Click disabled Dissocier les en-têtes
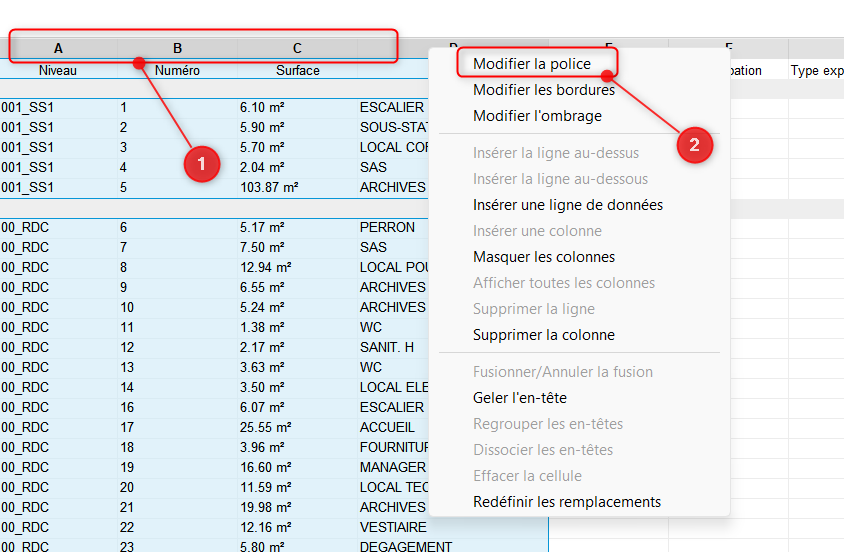 tap(543, 450)
